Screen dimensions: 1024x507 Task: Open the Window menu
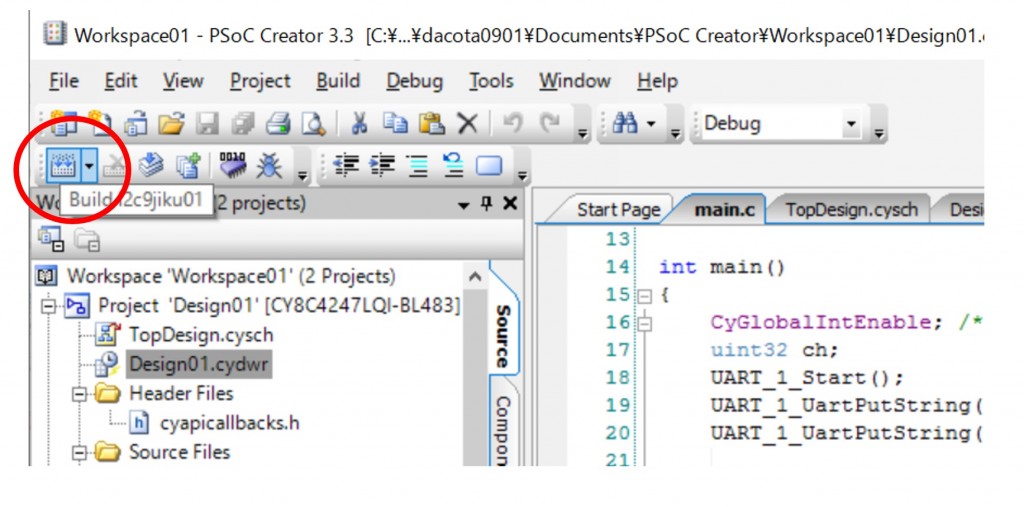click(575, 81)
